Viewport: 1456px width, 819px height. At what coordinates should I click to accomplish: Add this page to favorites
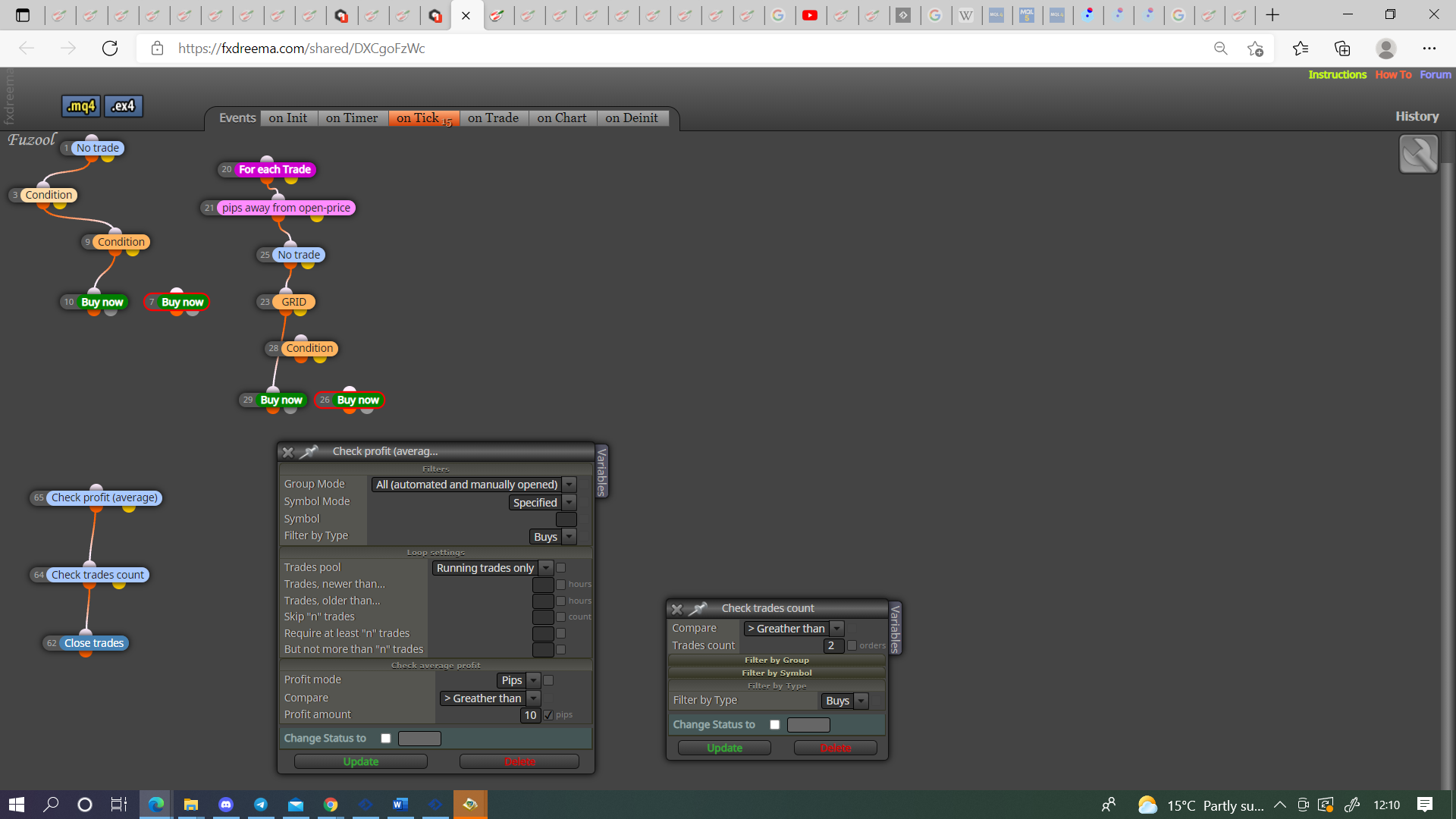click(x=1255, y=49)
